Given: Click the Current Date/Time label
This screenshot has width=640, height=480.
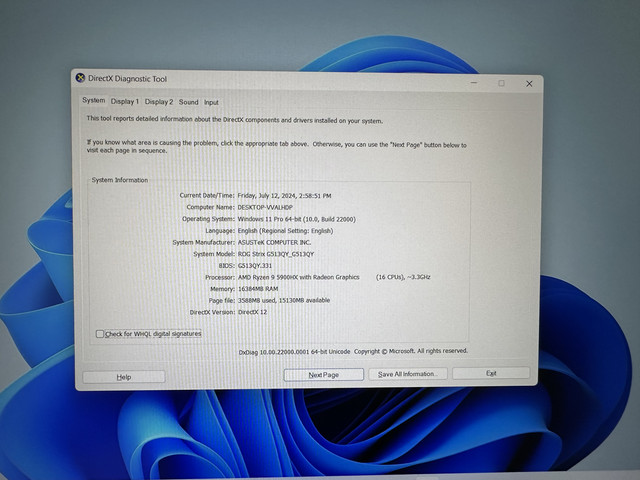Looking at the screenshot, I should pos(207,196).
